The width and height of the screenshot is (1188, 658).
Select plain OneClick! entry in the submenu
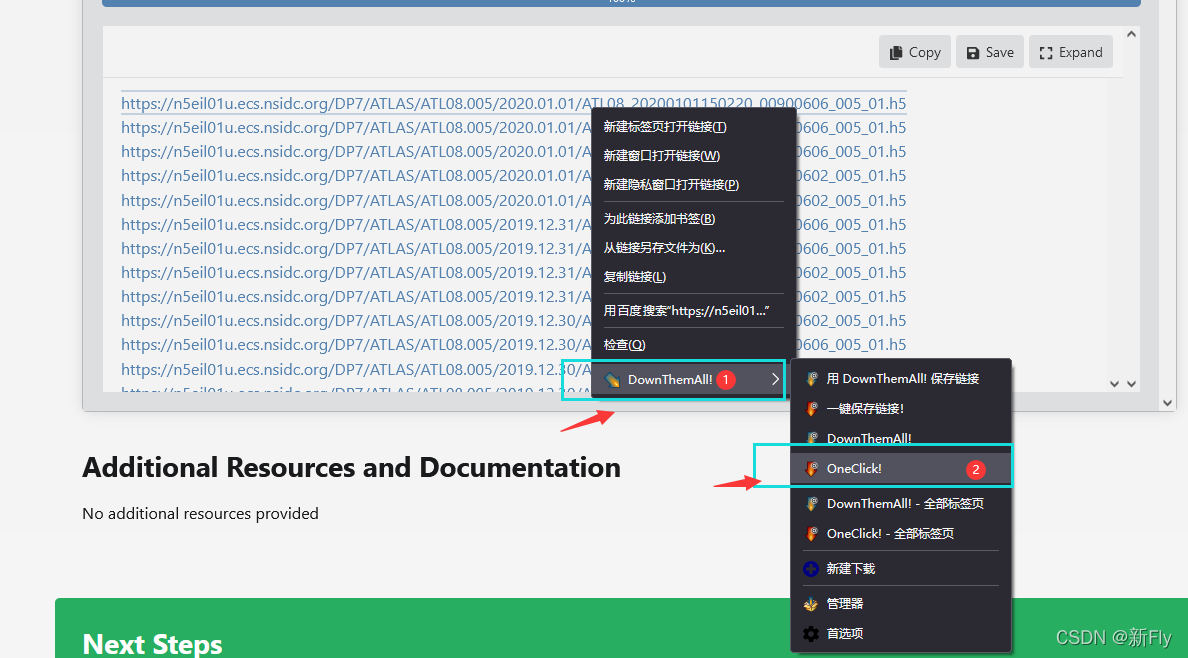pos(901,468)
